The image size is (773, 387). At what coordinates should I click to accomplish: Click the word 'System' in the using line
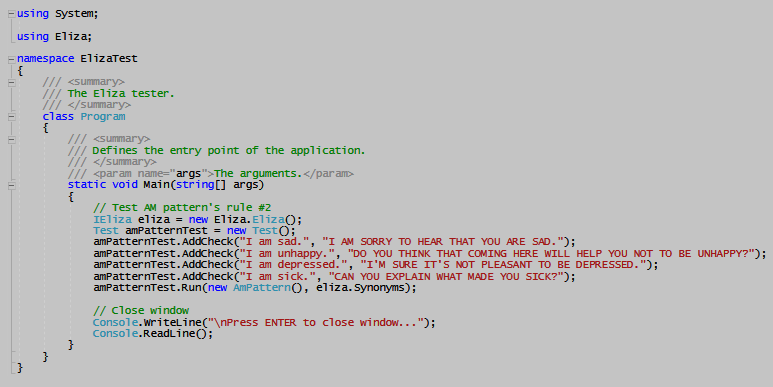pyautogui.click(x=75, y=14)
